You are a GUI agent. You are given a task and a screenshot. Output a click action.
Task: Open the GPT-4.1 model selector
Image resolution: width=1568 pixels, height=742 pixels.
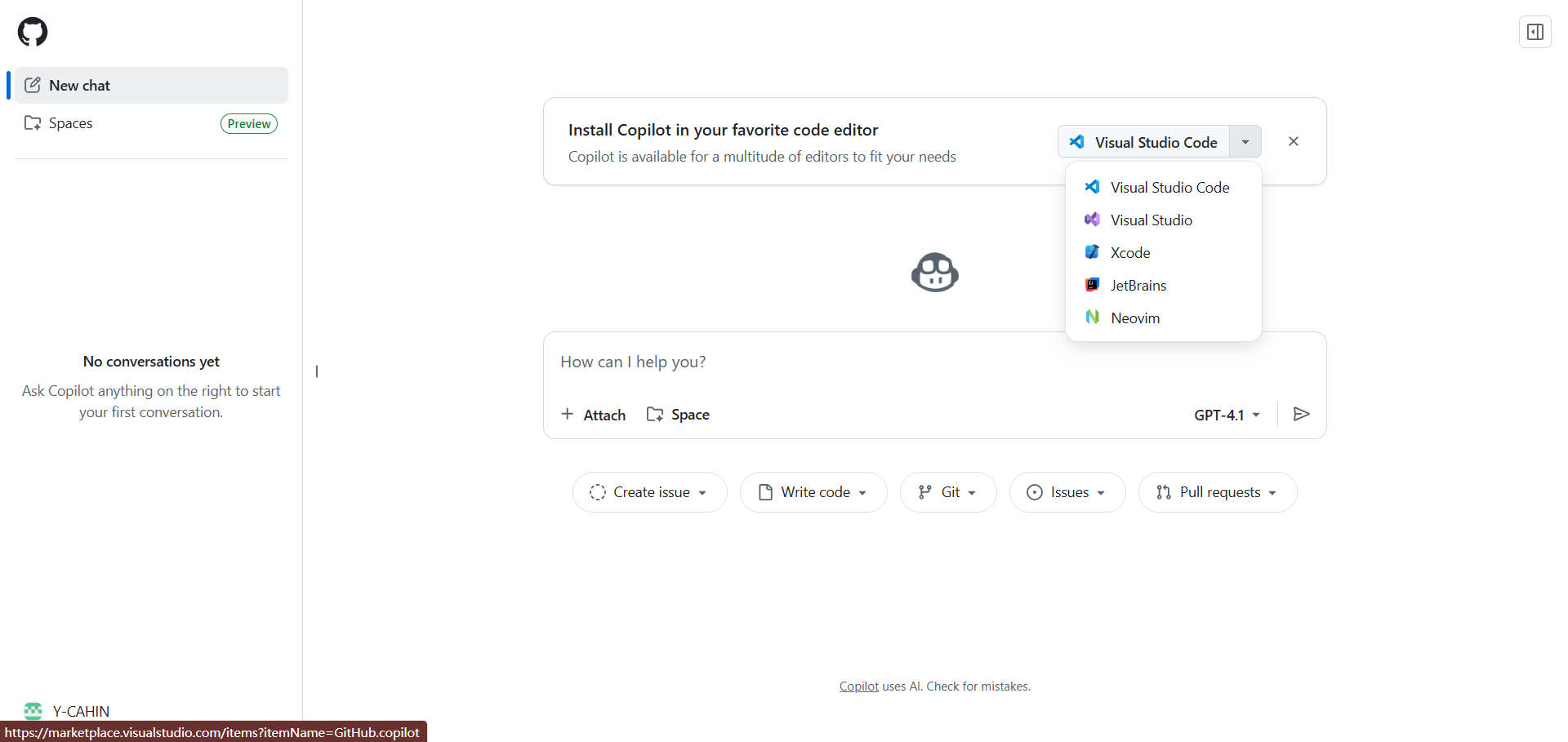click(x=1227, y=415)
